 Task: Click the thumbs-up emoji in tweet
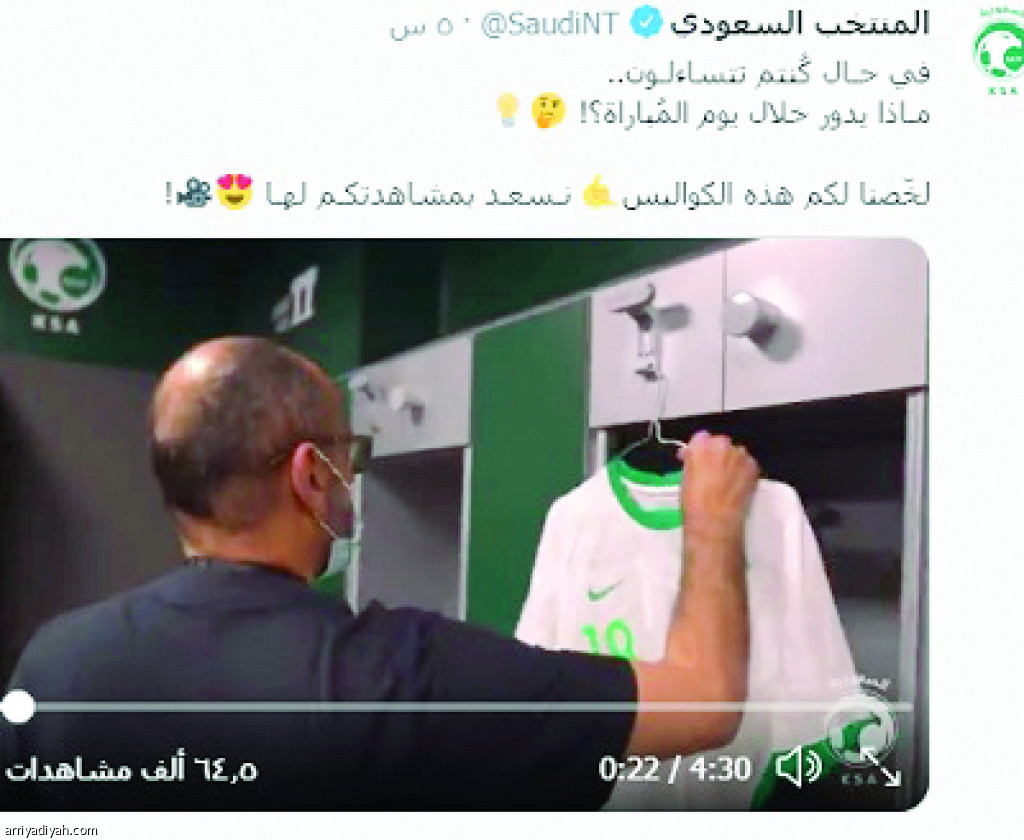click(598, 191)
